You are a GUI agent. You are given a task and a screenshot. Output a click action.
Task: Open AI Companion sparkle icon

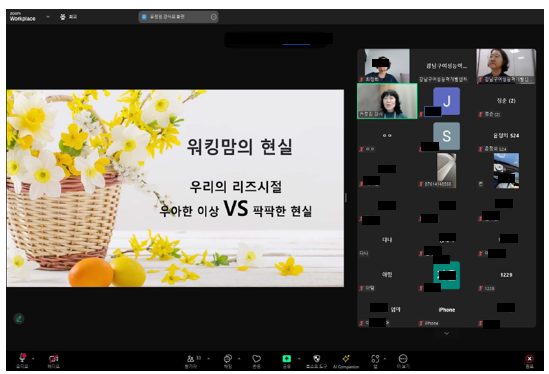(346, 360)
